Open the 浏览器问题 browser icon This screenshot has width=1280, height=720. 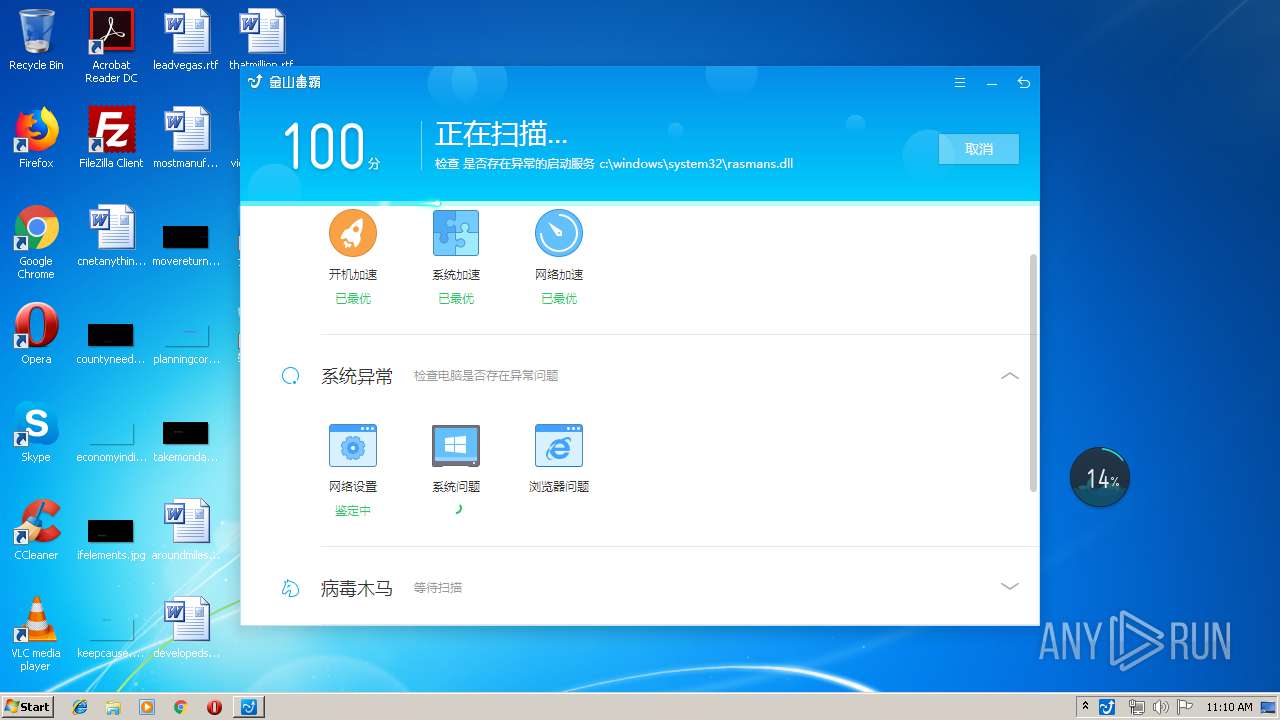pos(559,445)
